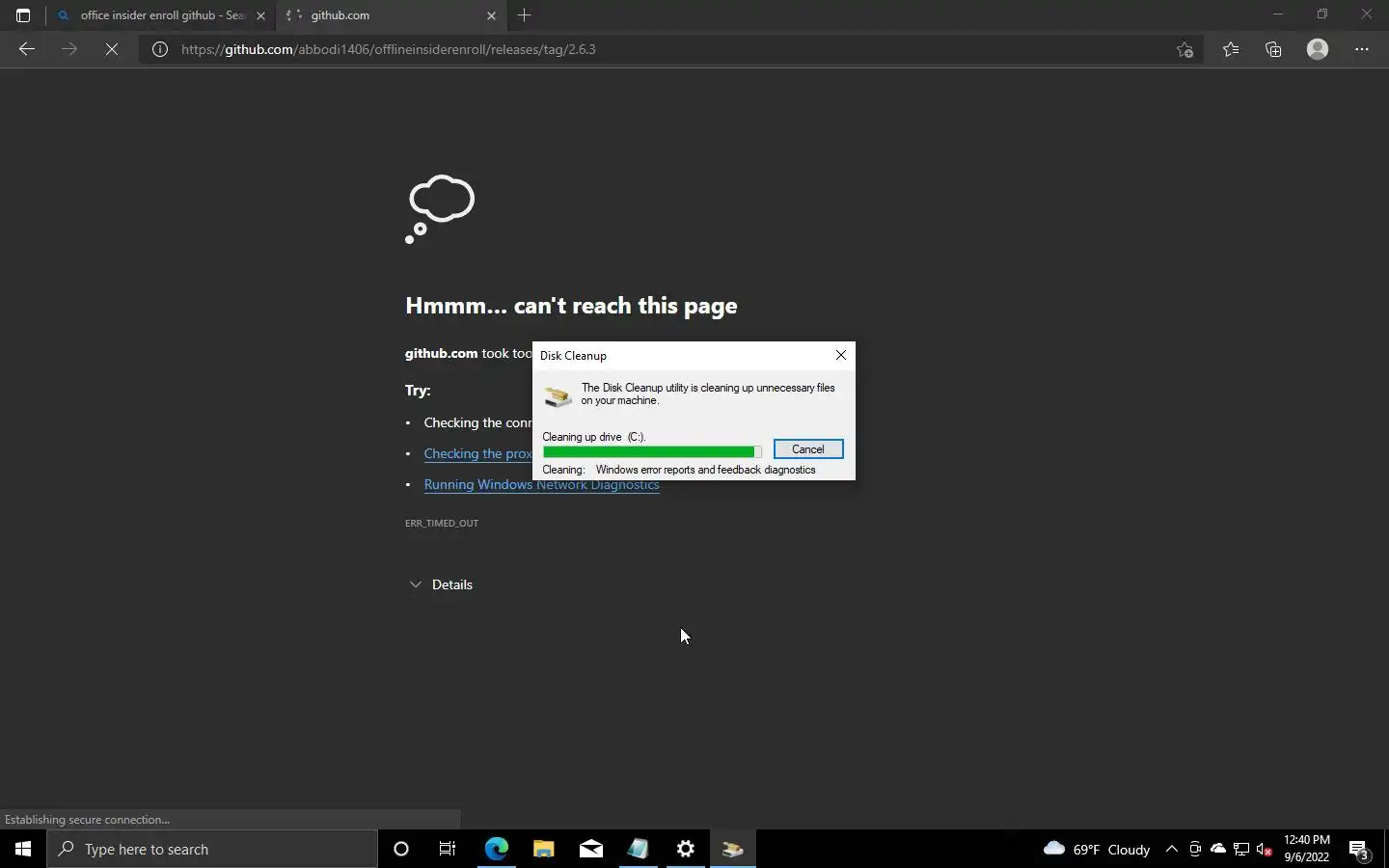Open the clock and date flyout

[x=1307, y=849]
